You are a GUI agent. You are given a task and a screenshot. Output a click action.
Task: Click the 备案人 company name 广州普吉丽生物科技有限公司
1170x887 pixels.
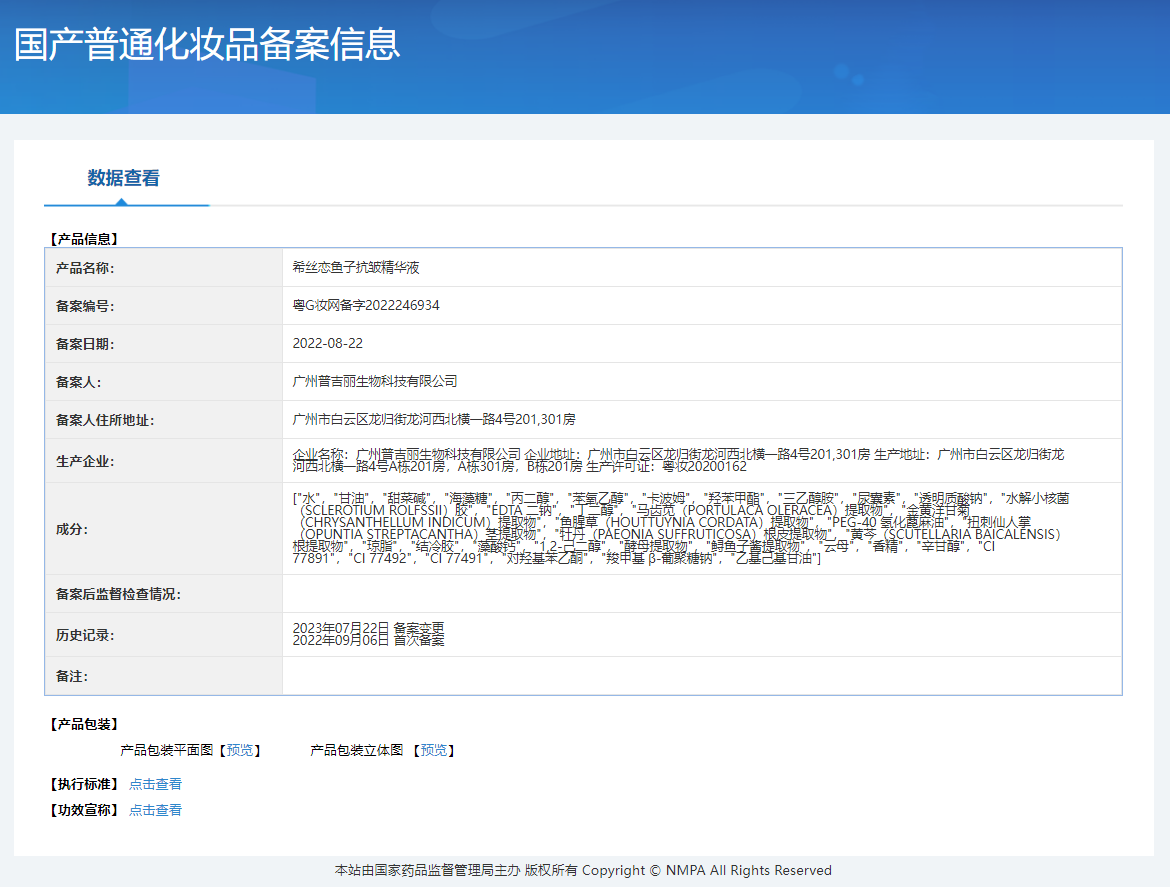point(374,382)
